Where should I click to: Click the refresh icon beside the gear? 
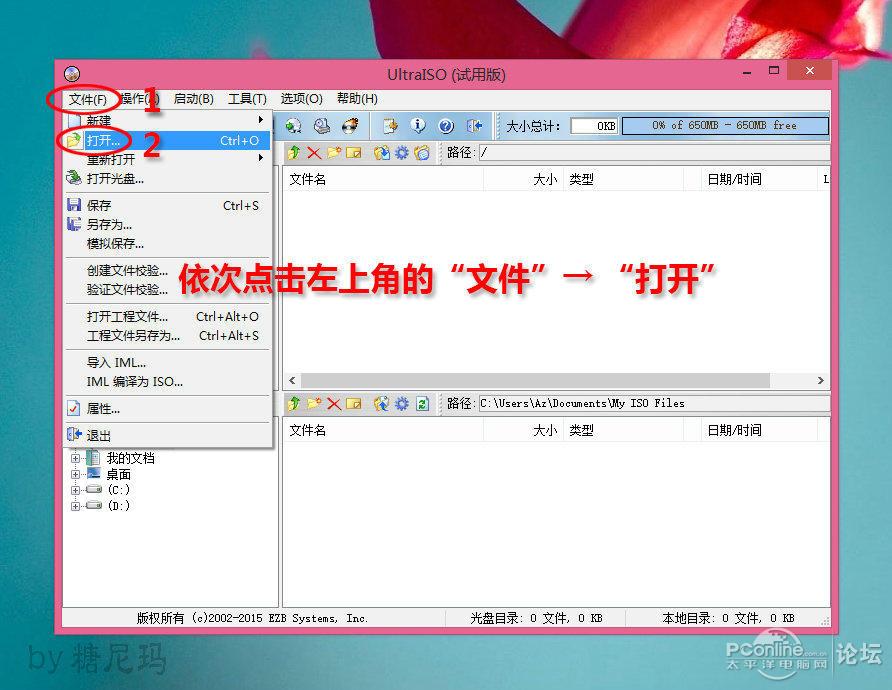pyautogui.click(x=421, y=403)
